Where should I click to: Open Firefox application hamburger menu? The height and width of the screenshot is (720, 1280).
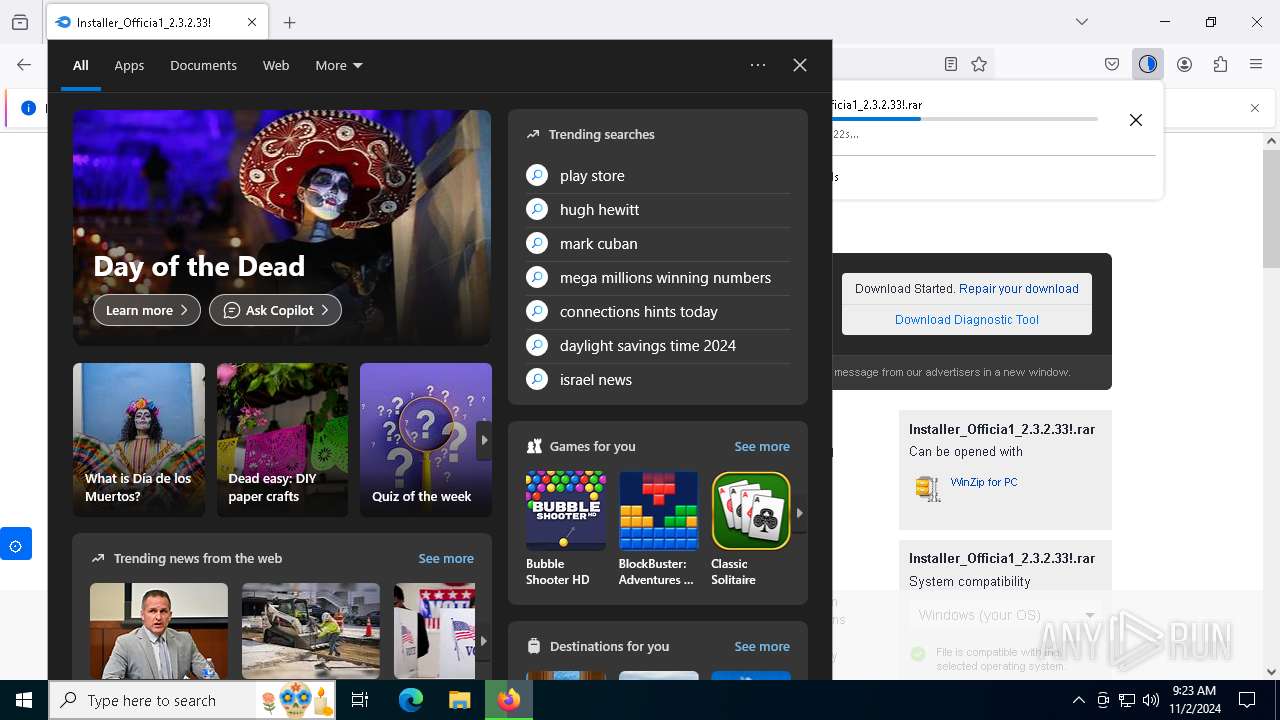pos(1256,64)
